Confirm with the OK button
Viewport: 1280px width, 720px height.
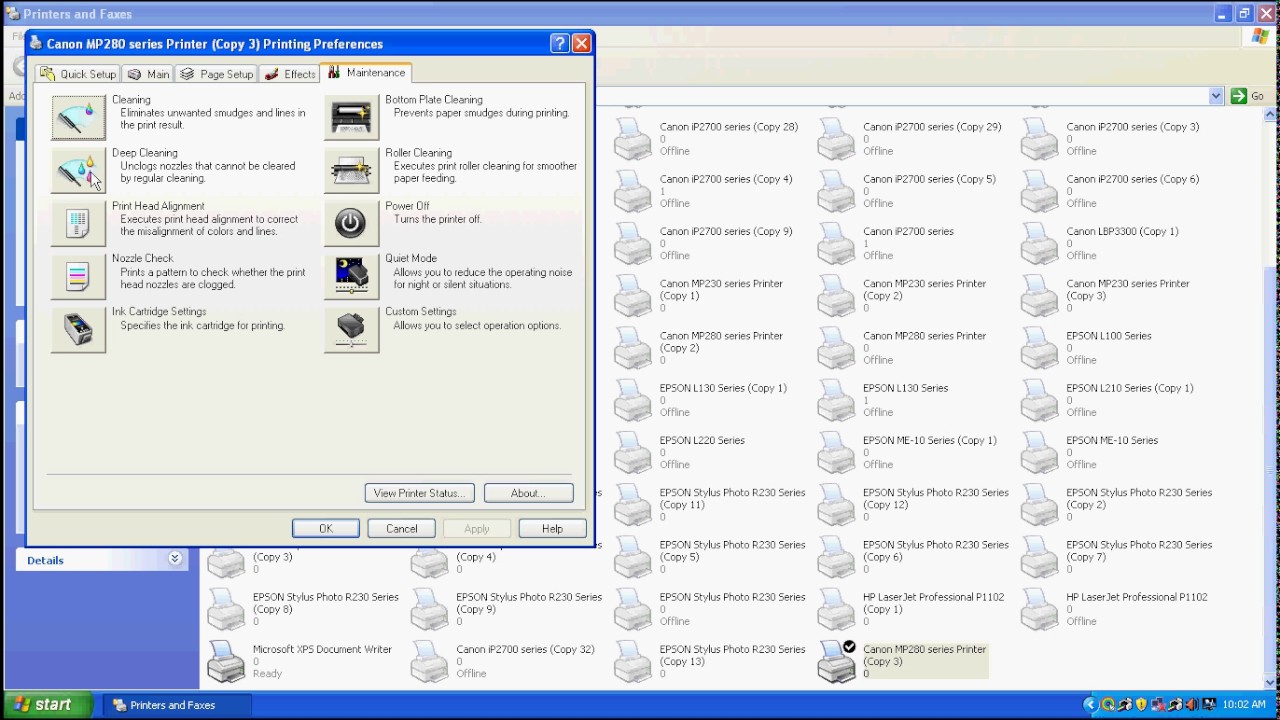coord(326,529)
